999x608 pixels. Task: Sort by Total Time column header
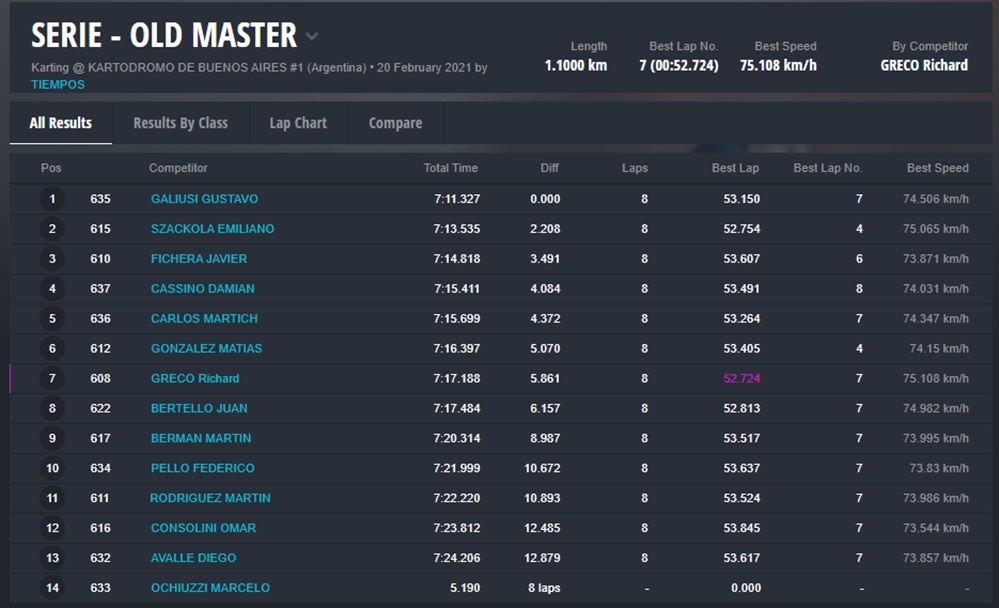(450, 168)
